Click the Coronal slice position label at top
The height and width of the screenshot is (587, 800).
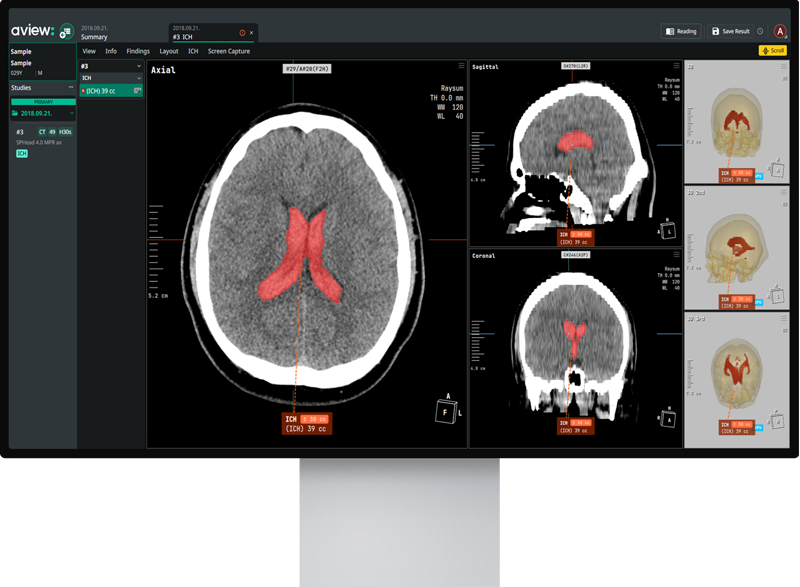pos(576,254)
